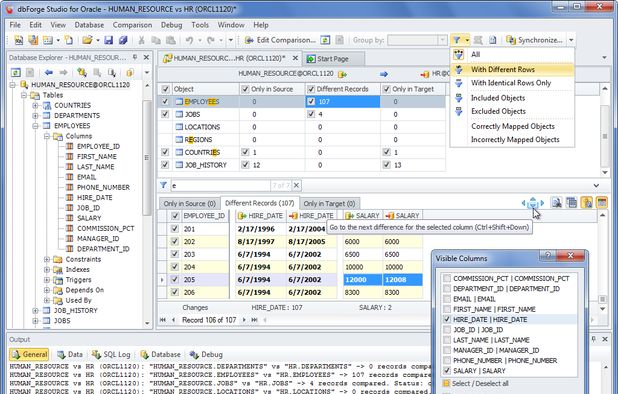This screenshot has height=394, width=618.
Task: Select the SALARY column in tree
Action: pyautogui.click(x=89, y=218)
